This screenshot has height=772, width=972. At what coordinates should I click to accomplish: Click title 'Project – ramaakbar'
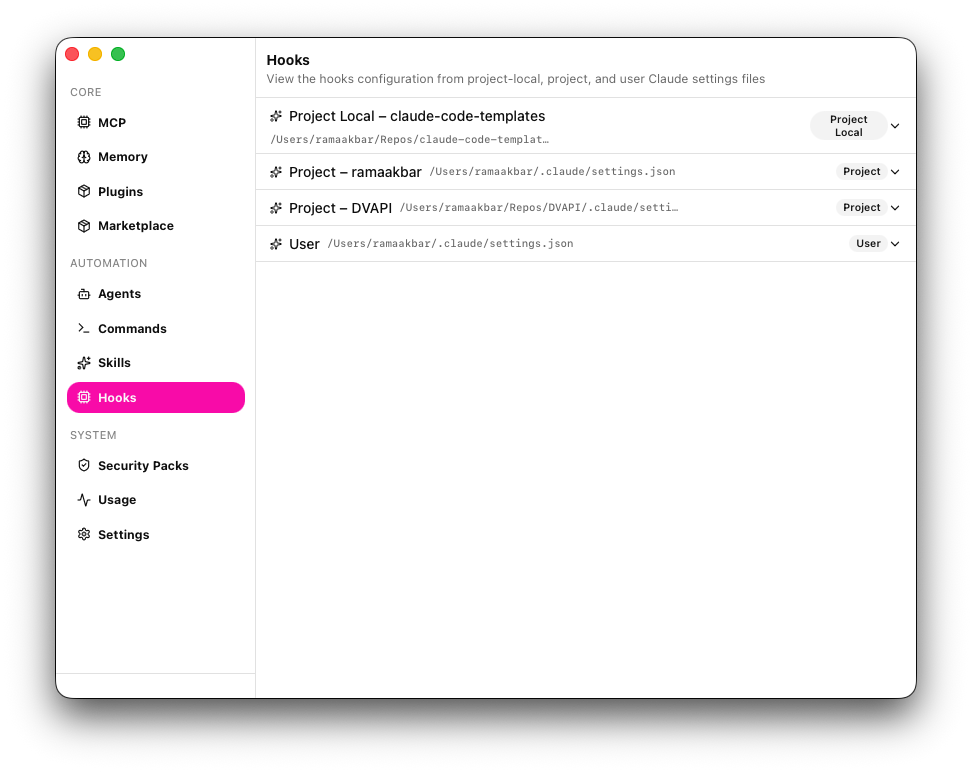coord(355,172)
